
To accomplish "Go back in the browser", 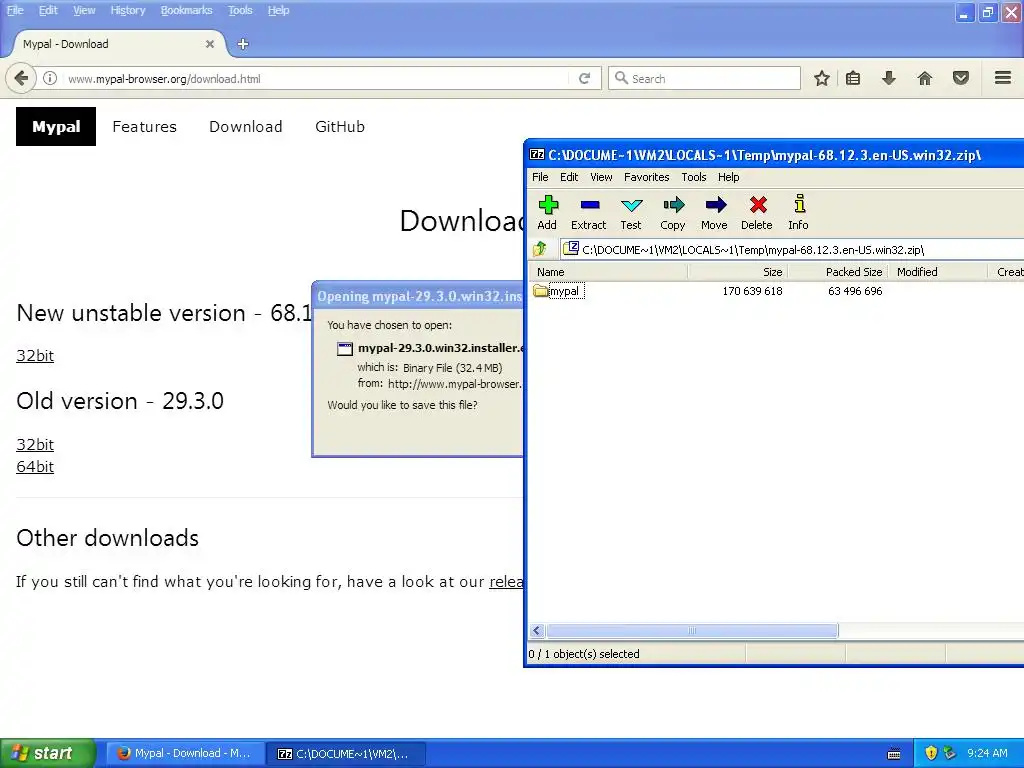I will (x=21, y=78).
